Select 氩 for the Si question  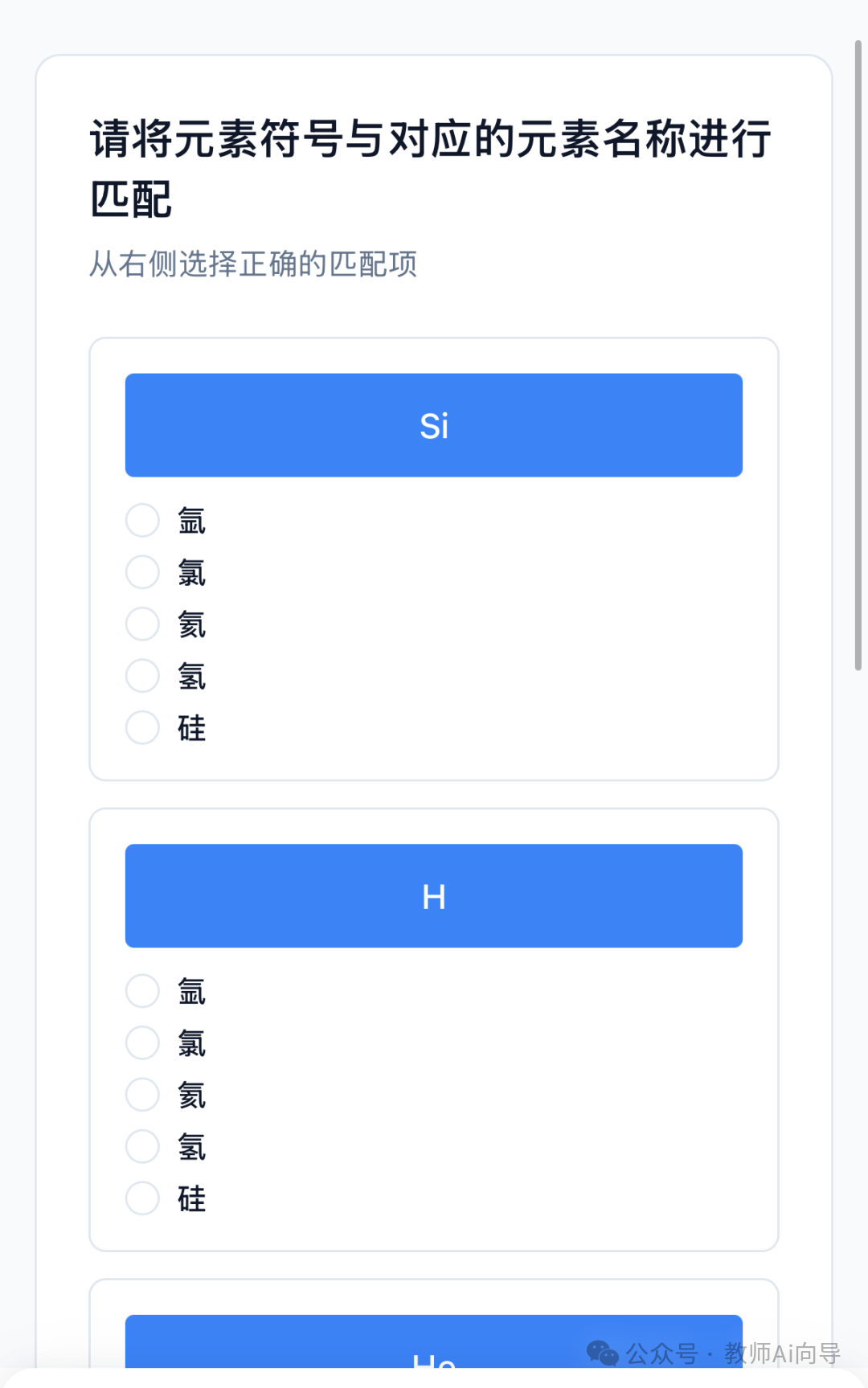click(x=142, y=521)
